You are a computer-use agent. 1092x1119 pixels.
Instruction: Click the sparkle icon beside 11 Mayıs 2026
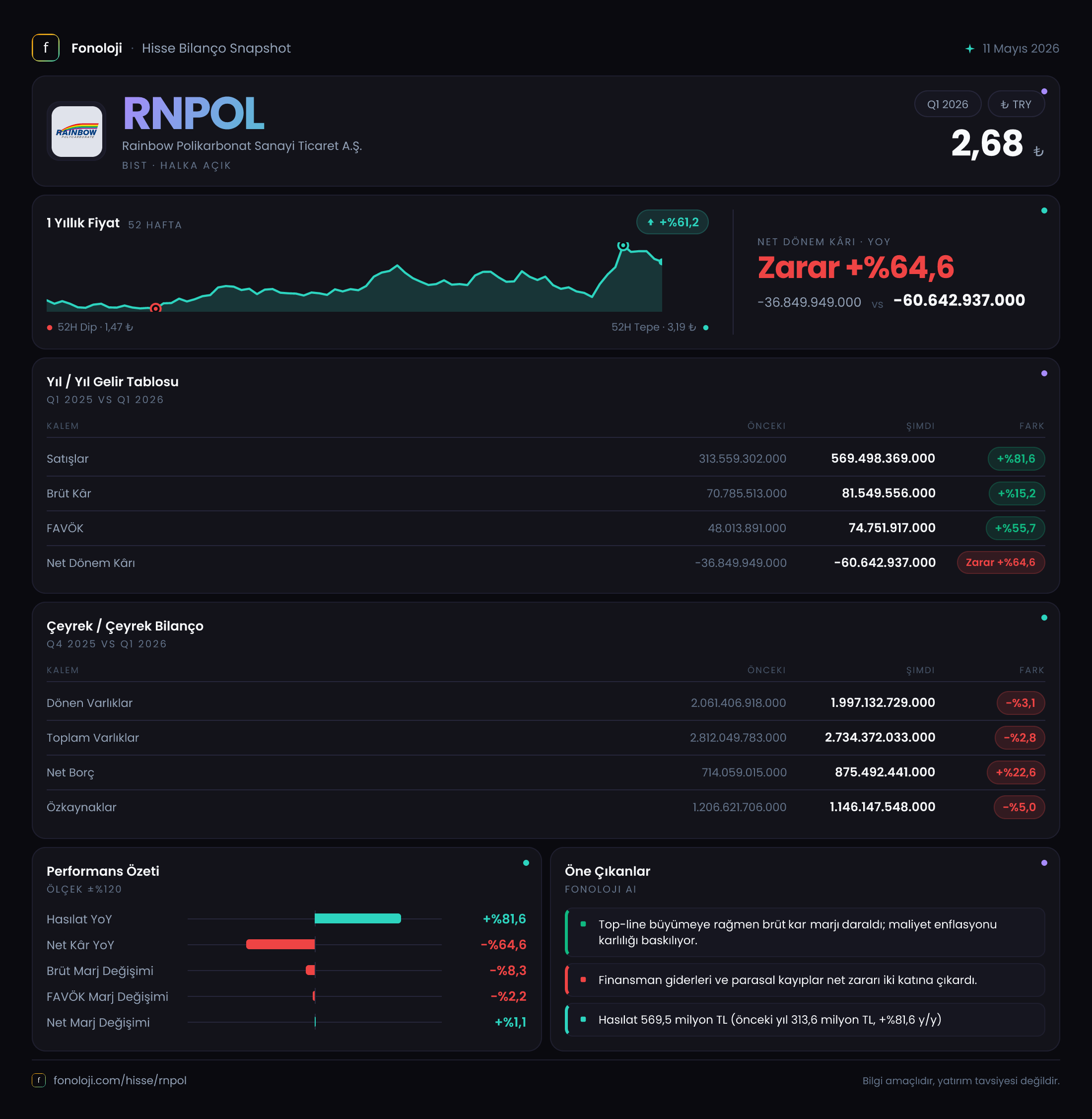pos(969,49)
